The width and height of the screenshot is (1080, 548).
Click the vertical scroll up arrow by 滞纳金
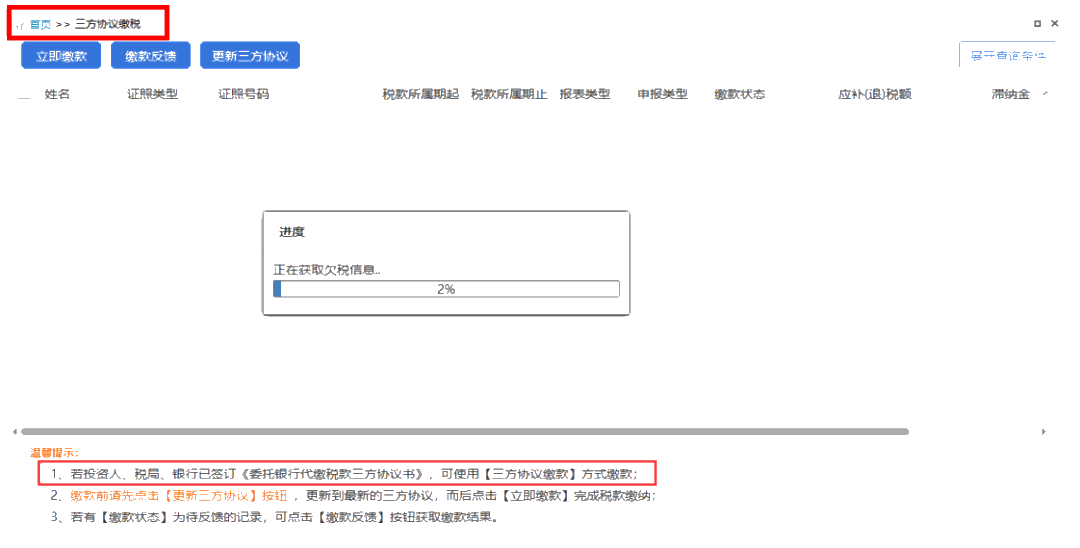click(x=1046, y=94)
